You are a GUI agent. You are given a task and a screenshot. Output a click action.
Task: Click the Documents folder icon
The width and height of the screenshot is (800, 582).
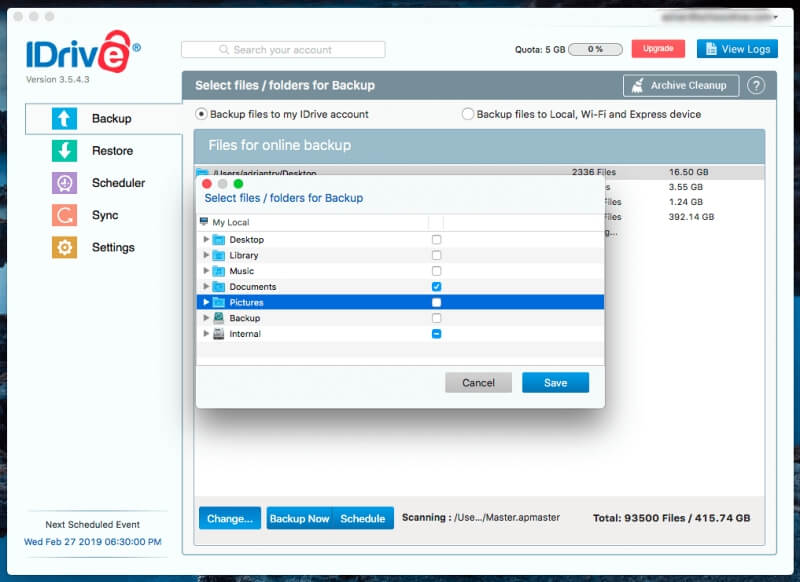pos(218,287)
